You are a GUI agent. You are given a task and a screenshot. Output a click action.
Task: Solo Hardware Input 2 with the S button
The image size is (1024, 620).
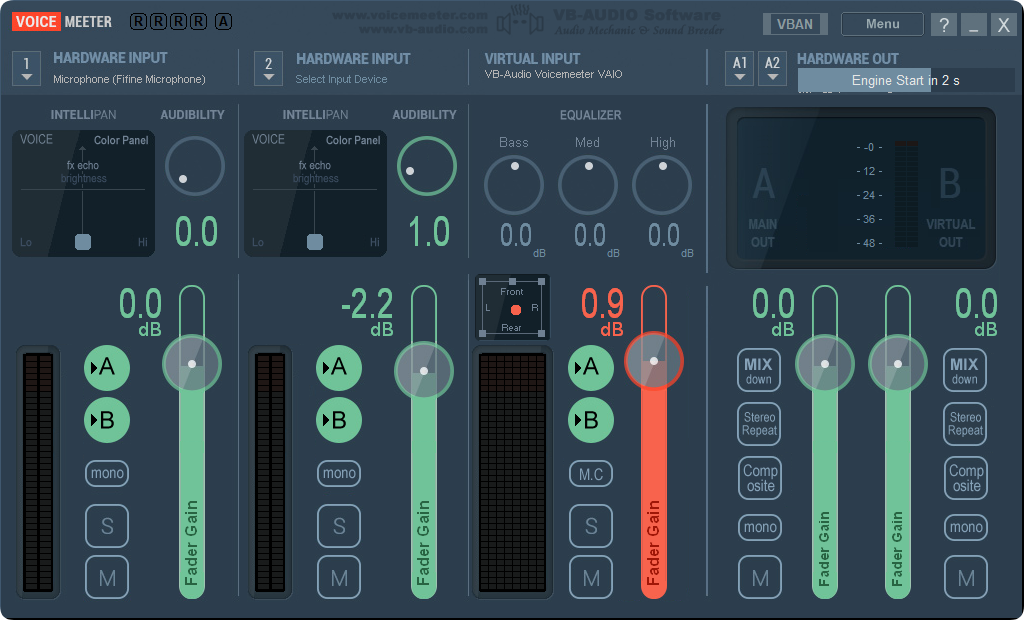pos(339,526)
